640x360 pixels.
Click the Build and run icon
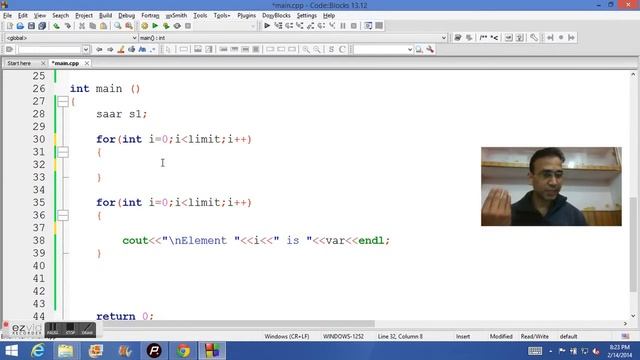pos(166,26)
